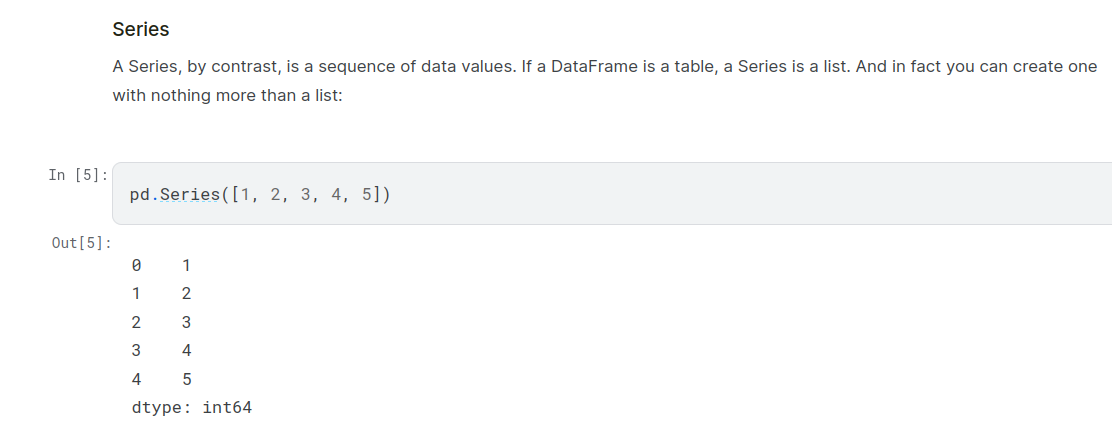Click index label 0 in the output
This screenshot has height=433, width=1112.
tap(136, 266)
